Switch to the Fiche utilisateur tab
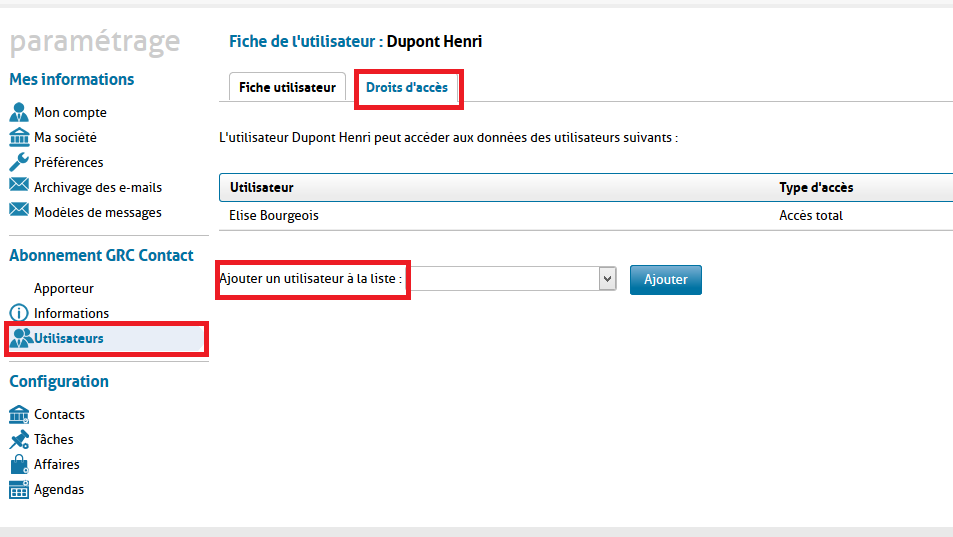The height and width of the screenshot is (537, 953). pyautogui.click(x=287, y=88)
